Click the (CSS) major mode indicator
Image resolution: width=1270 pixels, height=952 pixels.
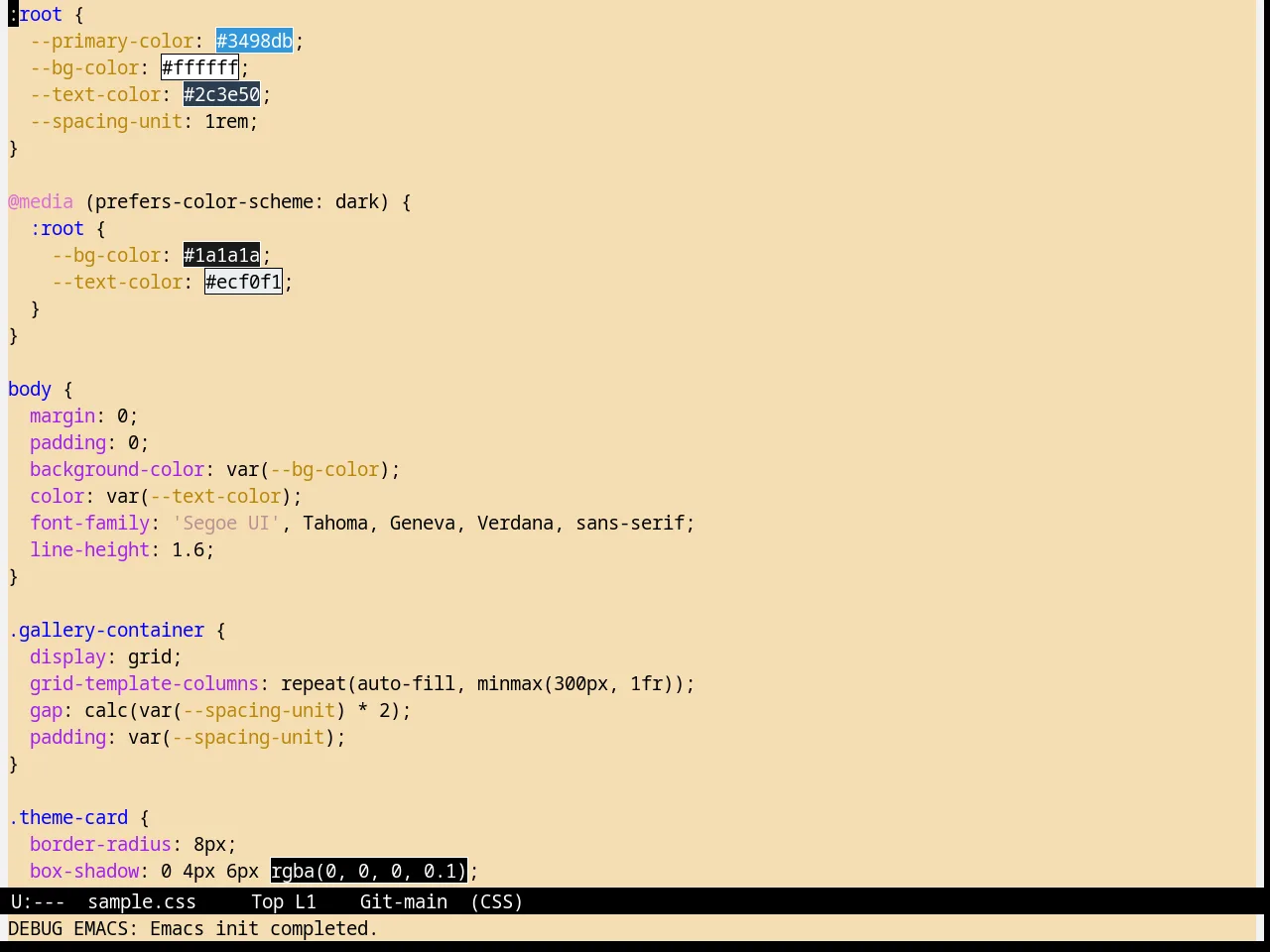coord(496,901)
